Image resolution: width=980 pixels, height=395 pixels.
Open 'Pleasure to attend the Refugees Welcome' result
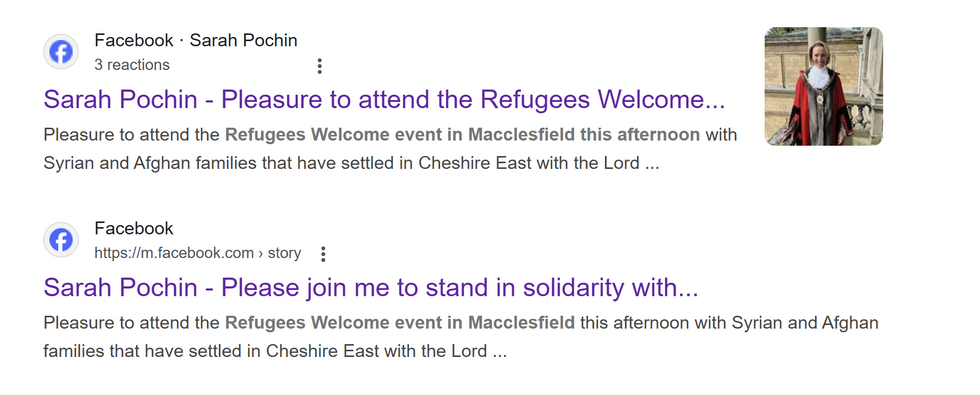[x=384, y=100]
